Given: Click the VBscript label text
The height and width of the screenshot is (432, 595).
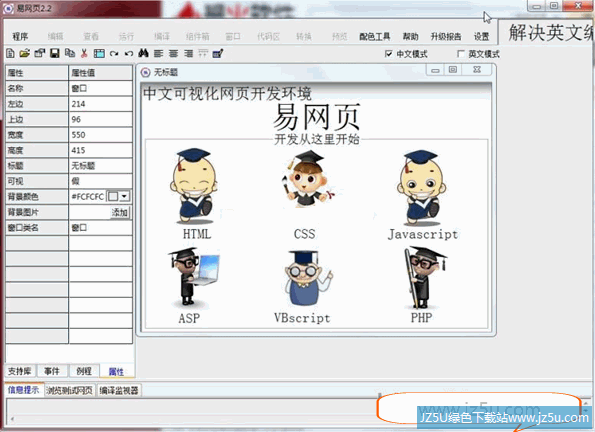Looking at the screenshot, I should coord(302,318).
